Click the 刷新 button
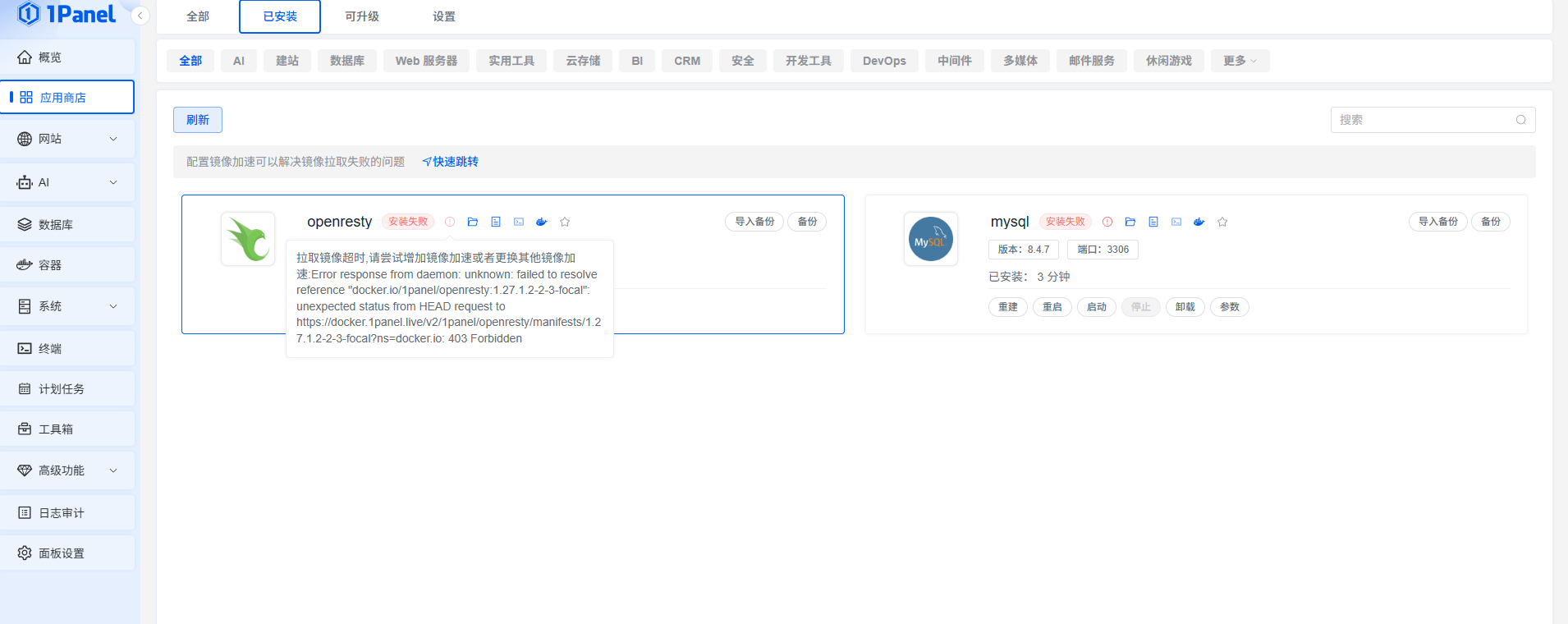The image size is (1568, 624). 198,120
